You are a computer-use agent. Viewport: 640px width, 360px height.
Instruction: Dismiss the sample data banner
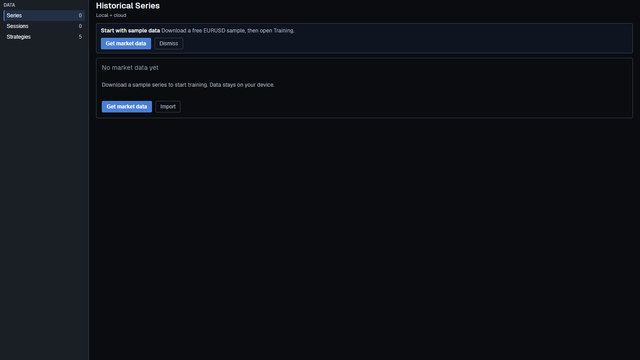(169, 44)
